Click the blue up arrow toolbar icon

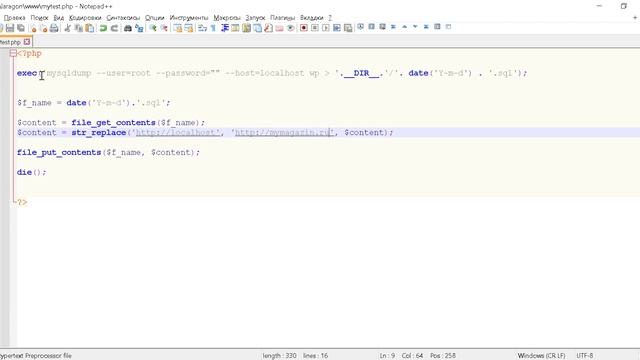tap(404, 27)
